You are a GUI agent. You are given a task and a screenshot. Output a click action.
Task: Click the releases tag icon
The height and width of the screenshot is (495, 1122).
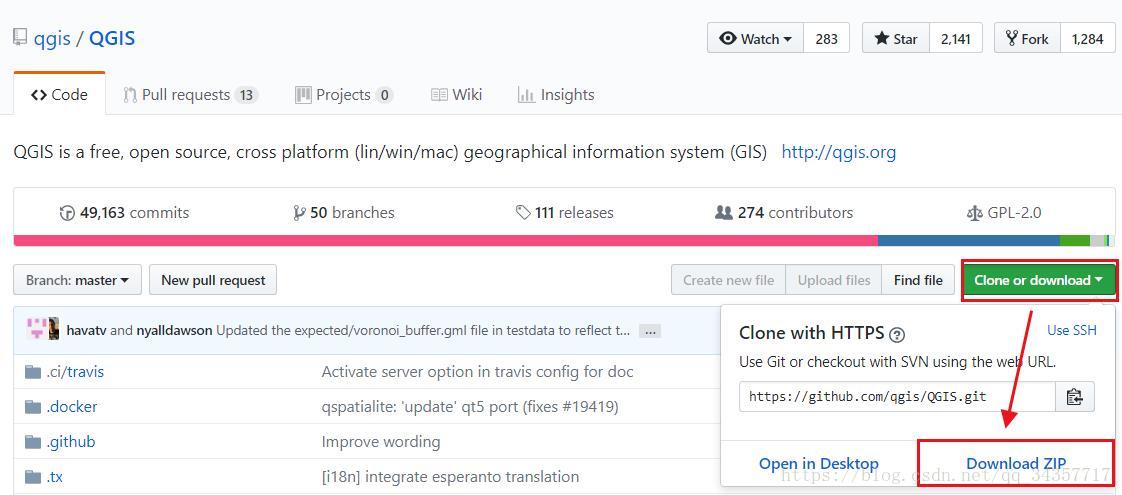pos(523,213)
